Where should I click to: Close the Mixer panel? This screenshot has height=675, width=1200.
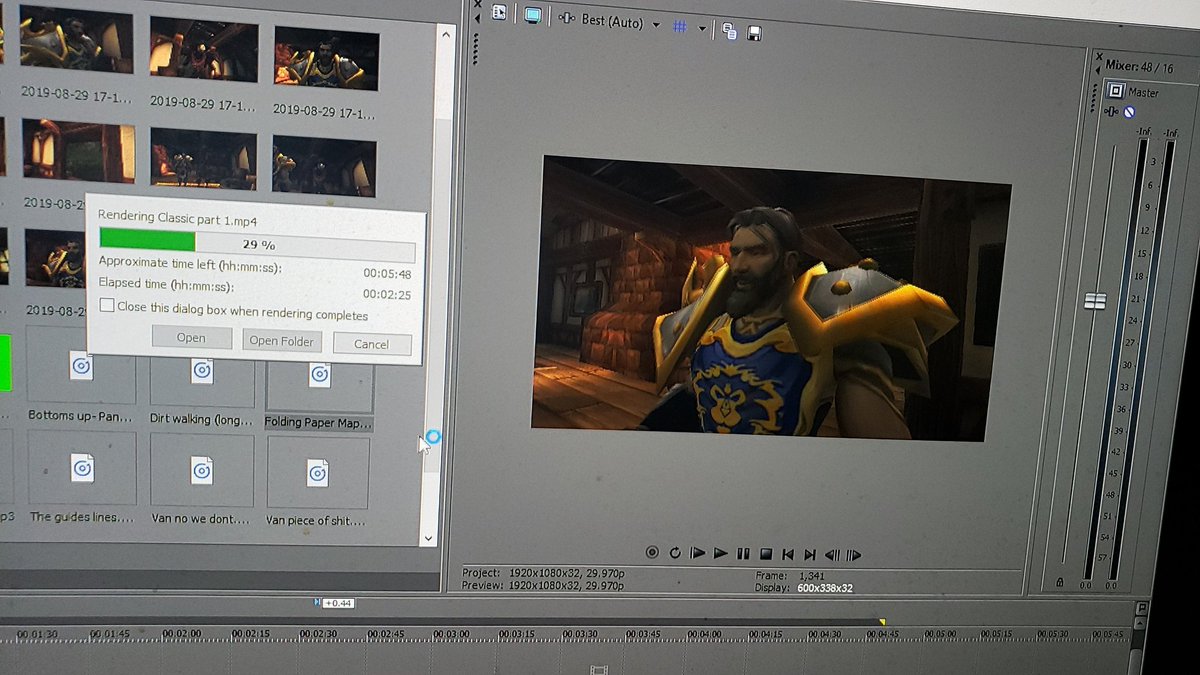(1099, 58)
